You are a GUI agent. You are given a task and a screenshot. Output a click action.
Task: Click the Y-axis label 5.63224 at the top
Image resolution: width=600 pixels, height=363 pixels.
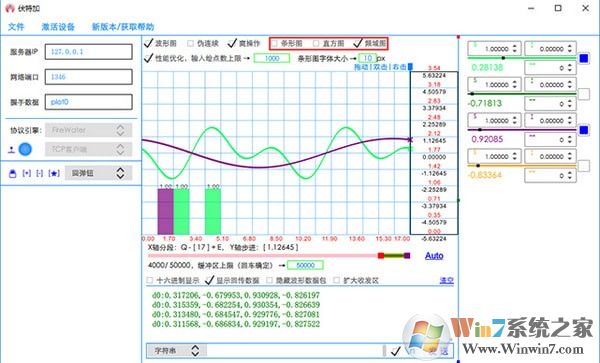pyautogui.click(x=434, y=75)
